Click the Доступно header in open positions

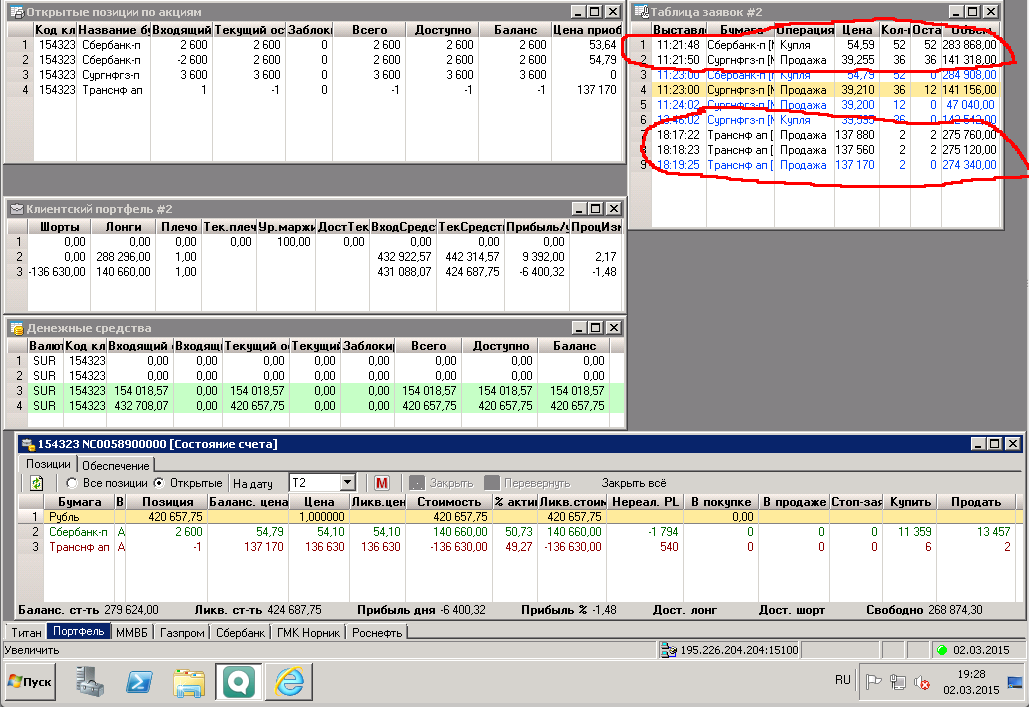(x=443, y=30)
